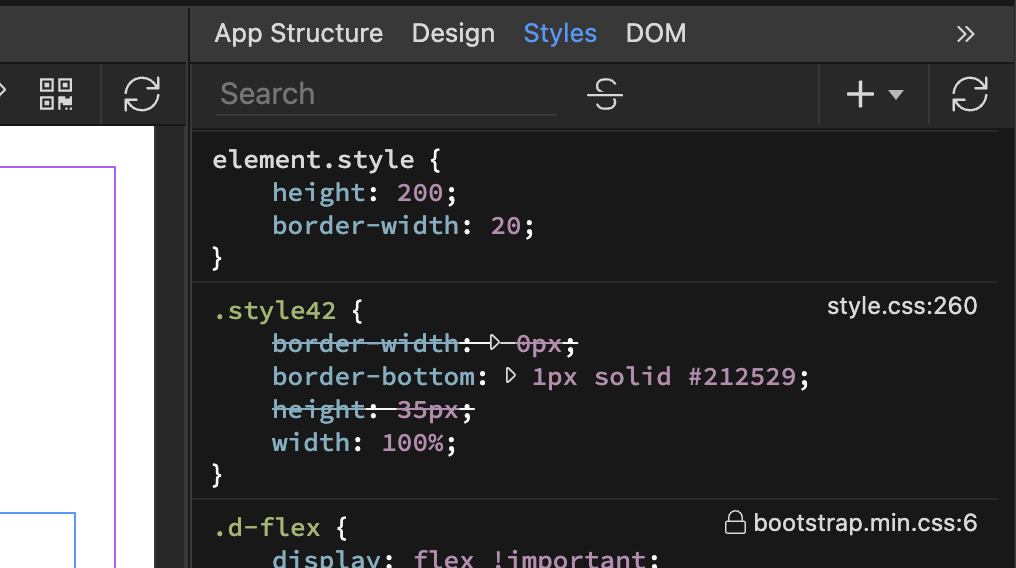Image resolution: width=1016 pixels, height=568 pixels.
Task: Add a new style rule with plus icon
Action: [x=860, y=95]
